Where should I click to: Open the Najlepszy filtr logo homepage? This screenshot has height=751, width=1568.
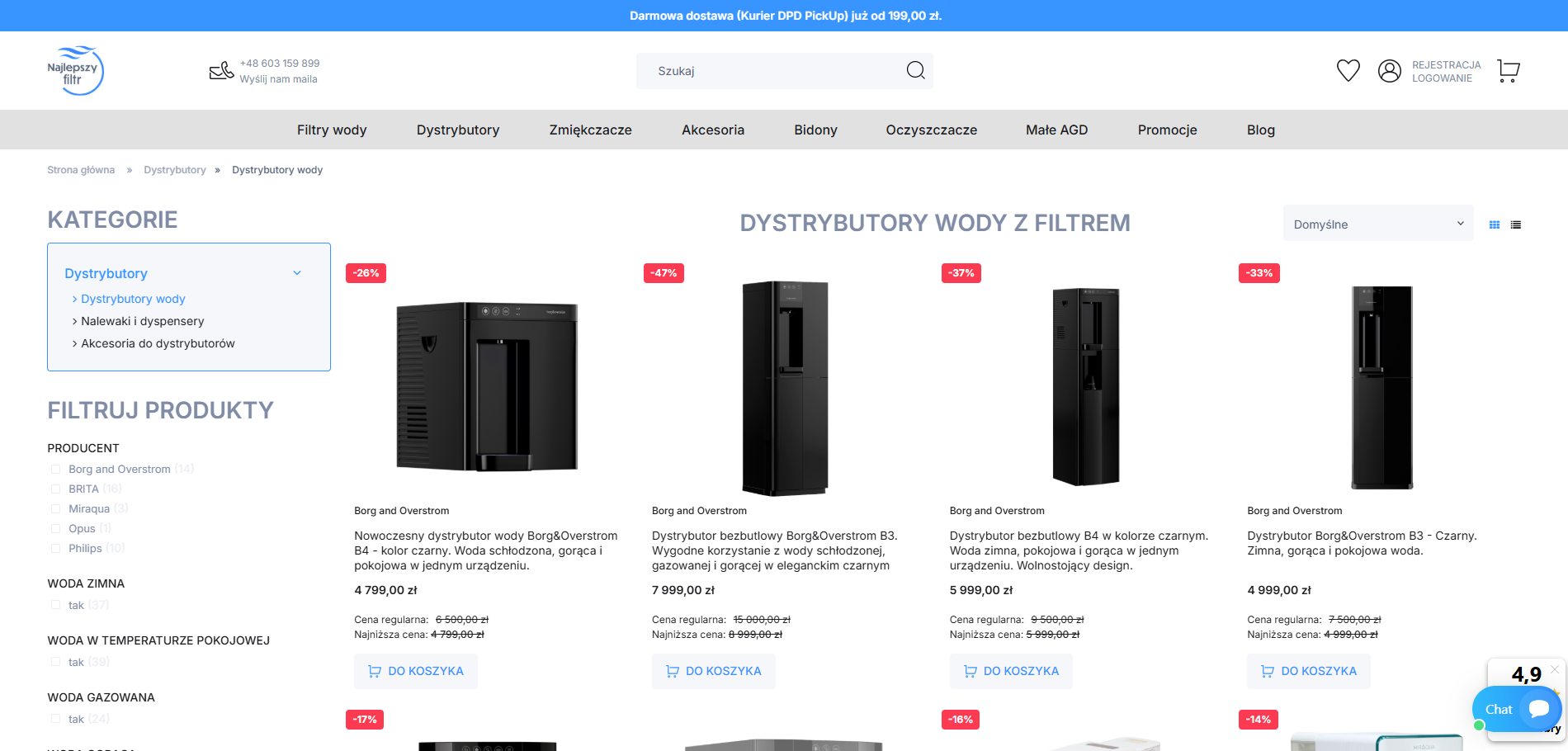tap(75, 71)
